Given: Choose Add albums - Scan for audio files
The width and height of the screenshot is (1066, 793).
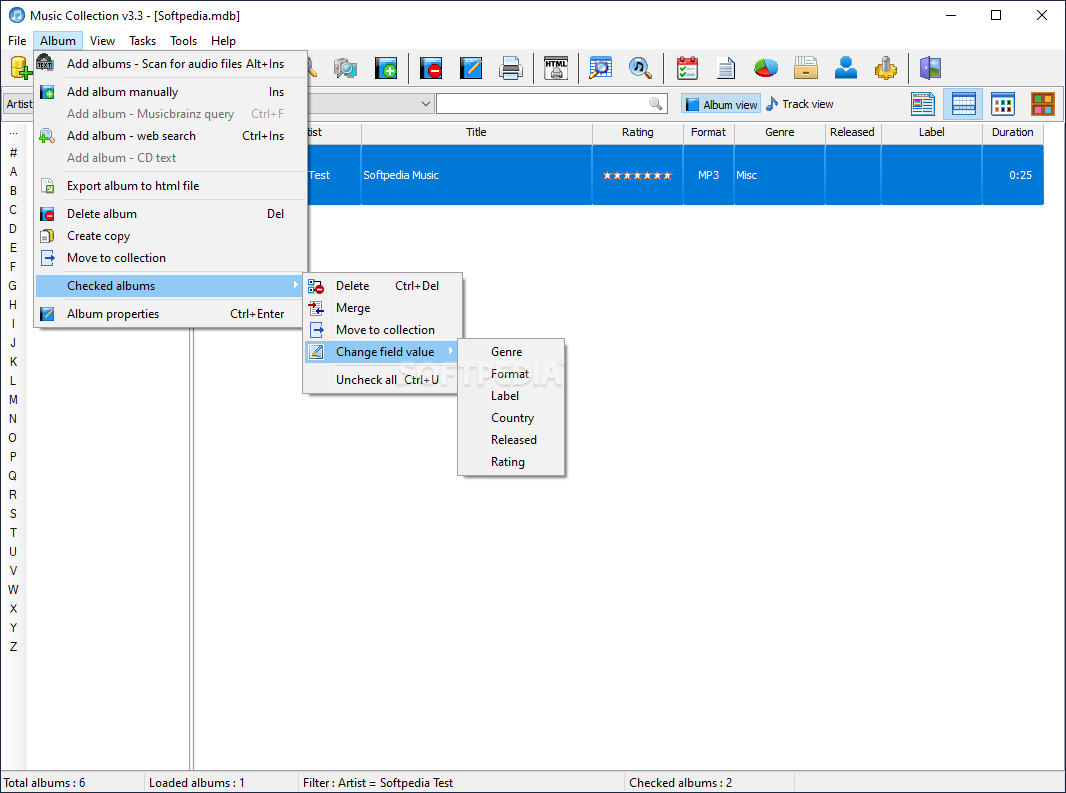Looking at the screenshot, I should [x=170, y=64].
